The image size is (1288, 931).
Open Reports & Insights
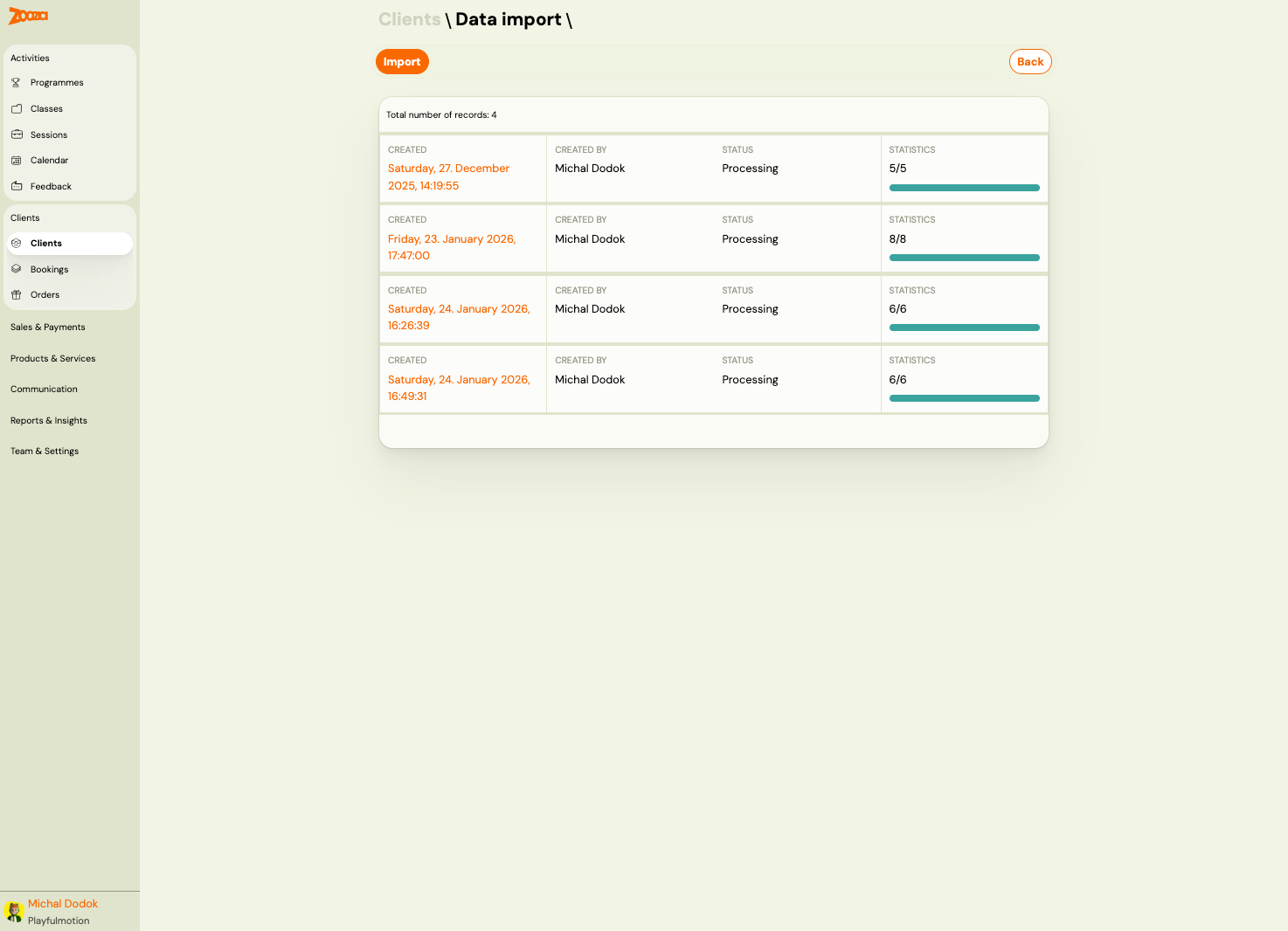[x=48, y=420]
